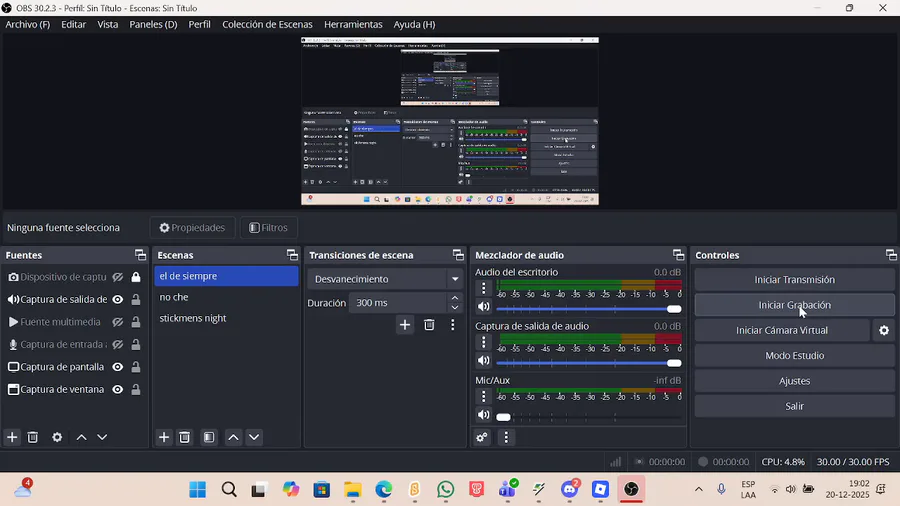Remove selected scene with Escenas trash icon
Image resolution: width=900 pixels, height=506 pixels.
point(184,437)
